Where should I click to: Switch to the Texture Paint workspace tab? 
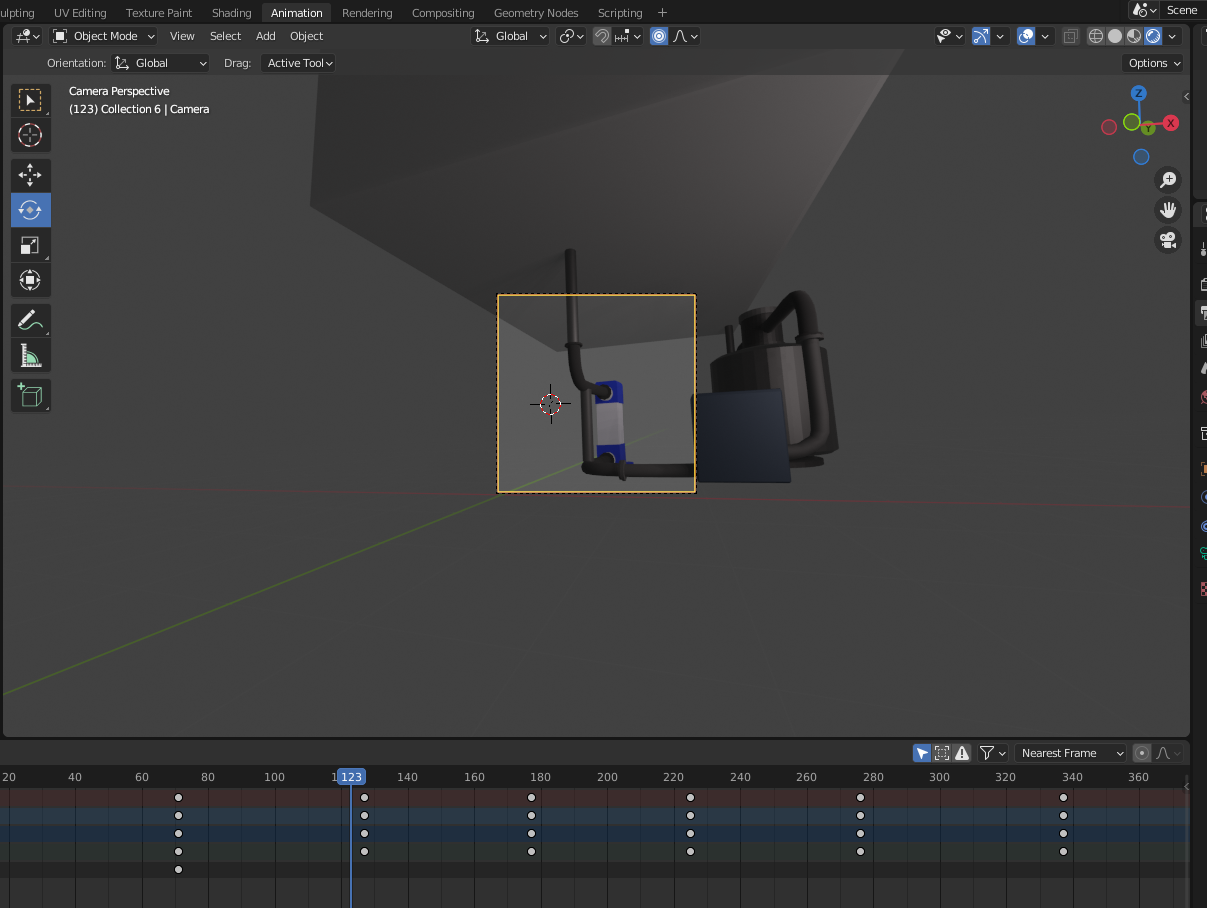[159, 13]
